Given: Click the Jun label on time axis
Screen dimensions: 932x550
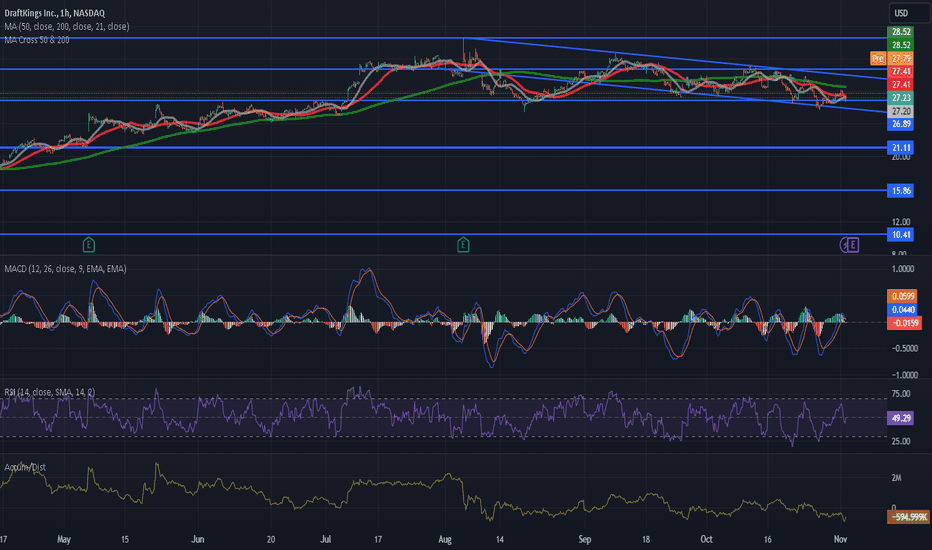Looking at the screenshot, I should [198, 539].
